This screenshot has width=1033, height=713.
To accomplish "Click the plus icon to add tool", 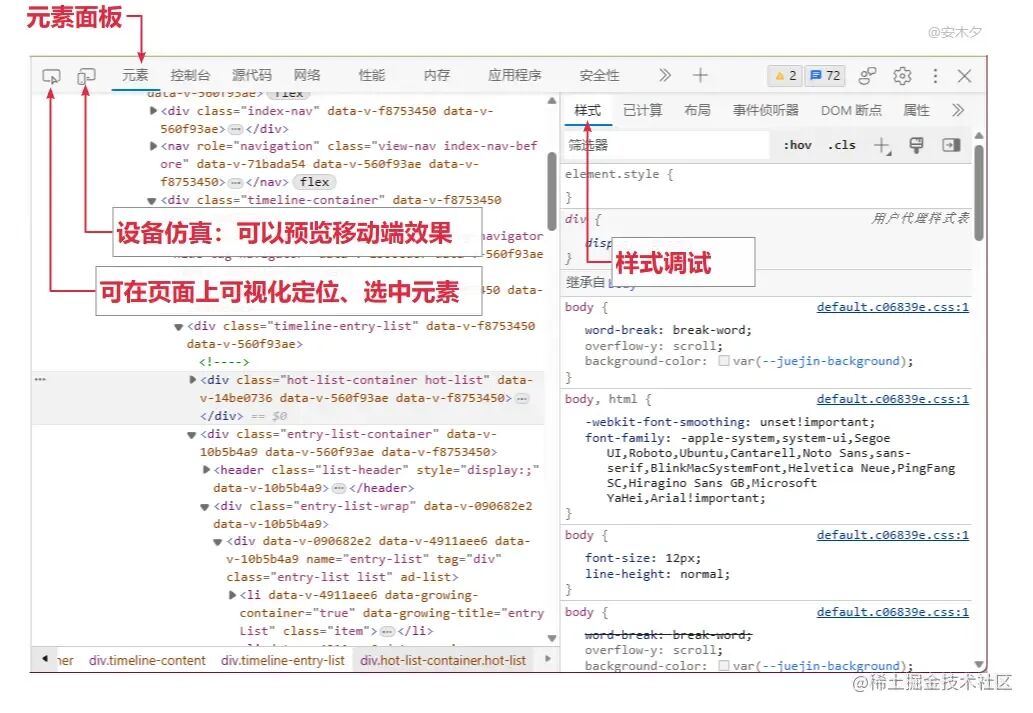I will click(700, 75).
